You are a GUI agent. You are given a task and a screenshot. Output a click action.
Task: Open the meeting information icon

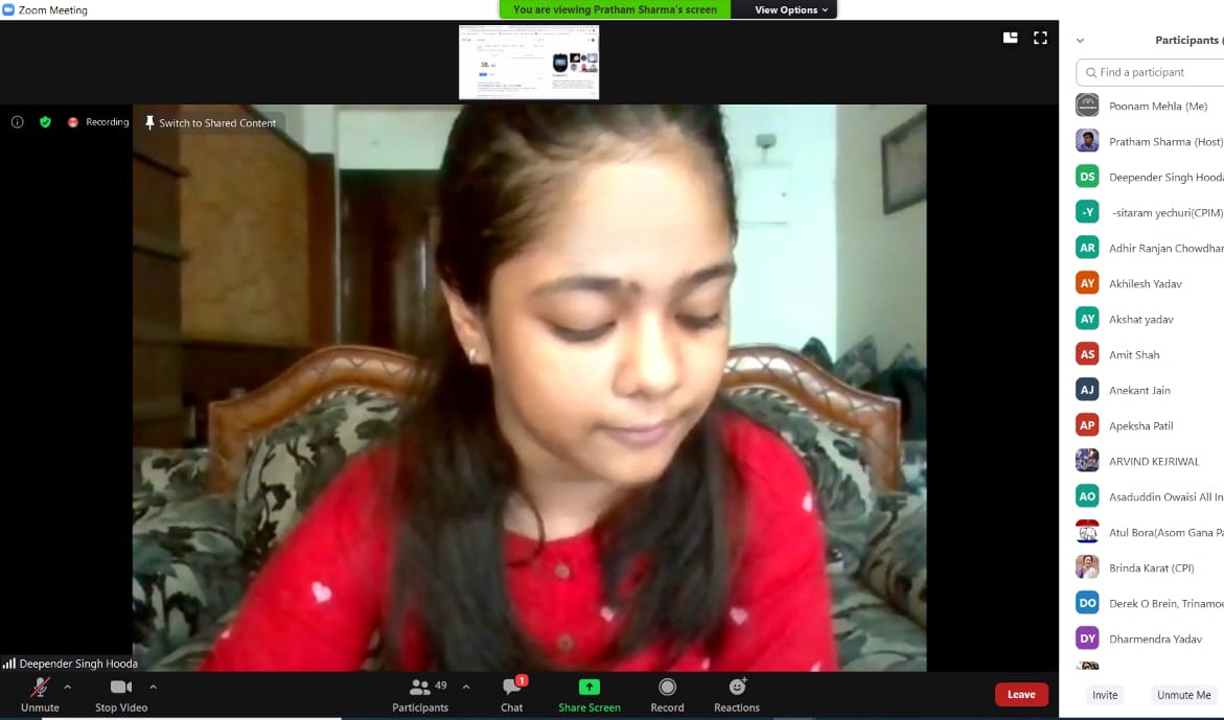tap(17, 122)
